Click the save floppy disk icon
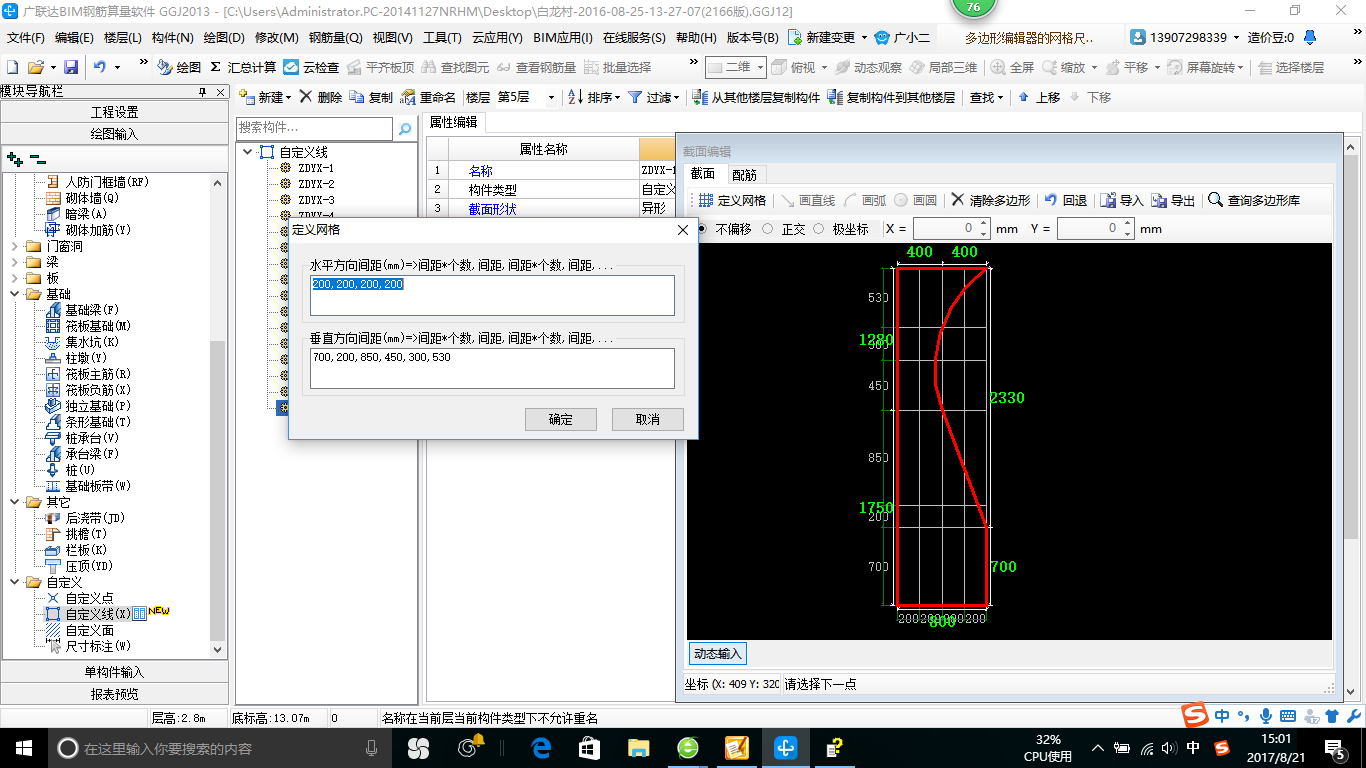This screenshot has width=1366, height=768. pyautogui.click(x=71, y=67)
